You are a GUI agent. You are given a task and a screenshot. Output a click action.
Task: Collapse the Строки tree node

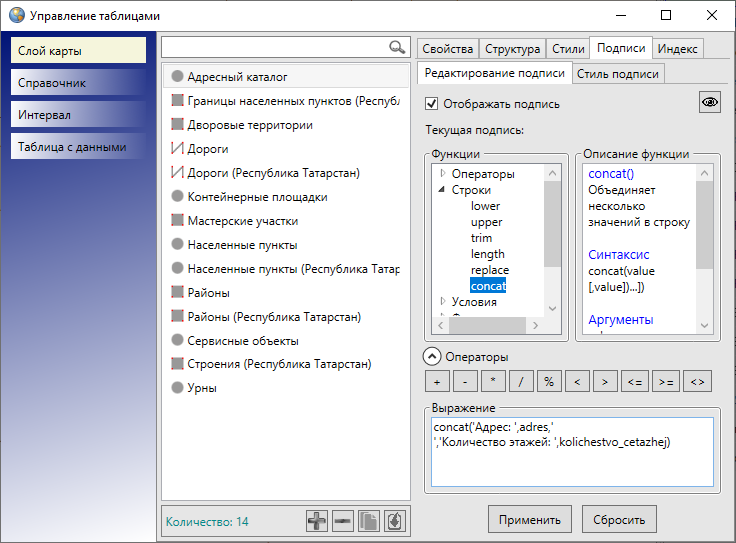pyautogui.click(x=443, y=190)
